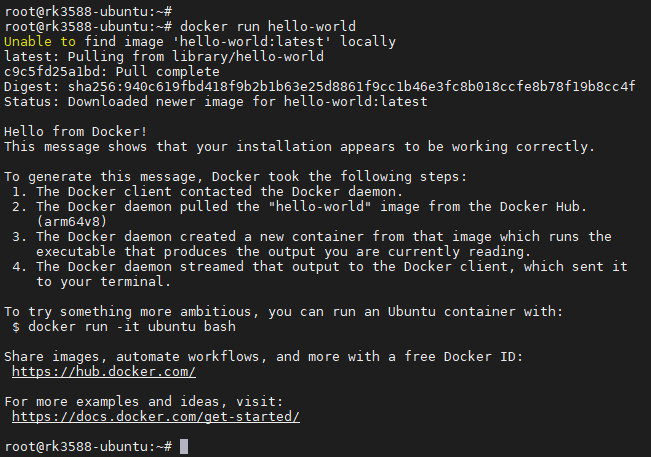Click step 1 about Docker client contacting daemon
This screenshot has height=457, width=651.
click(x=218, y=191)
